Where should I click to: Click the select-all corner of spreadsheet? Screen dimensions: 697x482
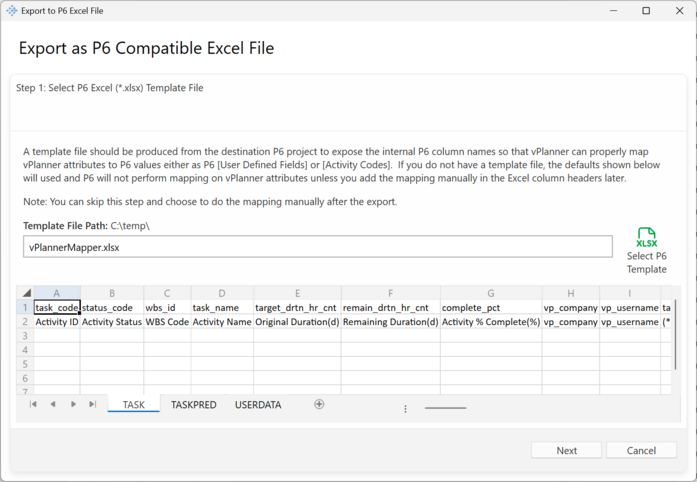[26, 293]
